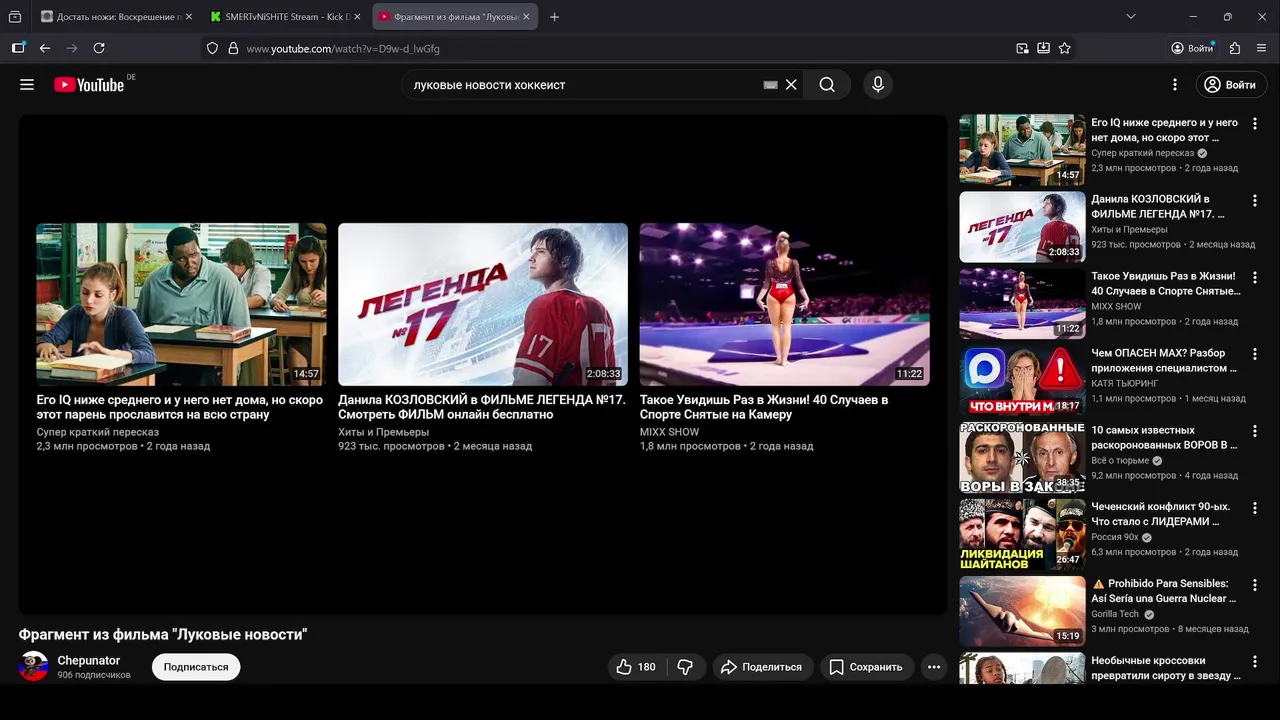Click the YouTube search field
1280x720 pixels.
(x=585, y=85)
